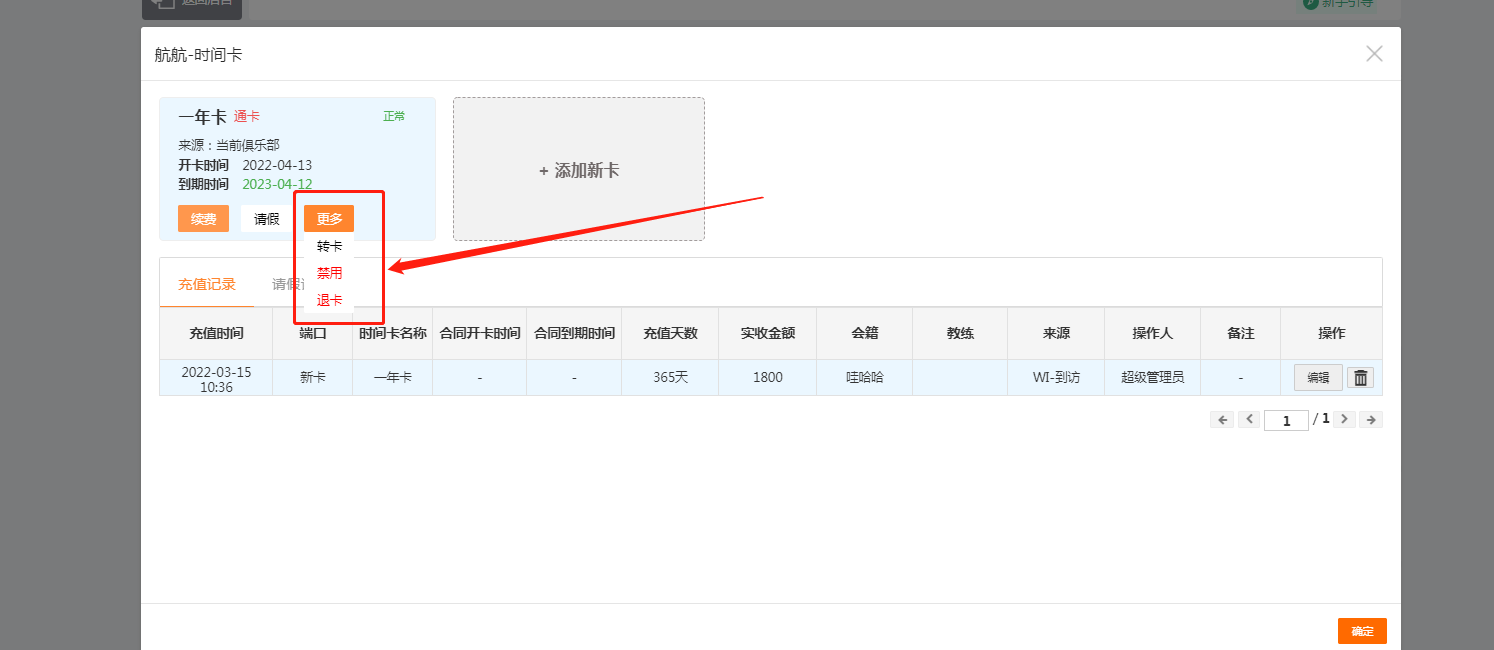The width and height of the screenshot is (1494, 650).
Task: Jump to last page arrow
Action: [x=1371, y=420]
